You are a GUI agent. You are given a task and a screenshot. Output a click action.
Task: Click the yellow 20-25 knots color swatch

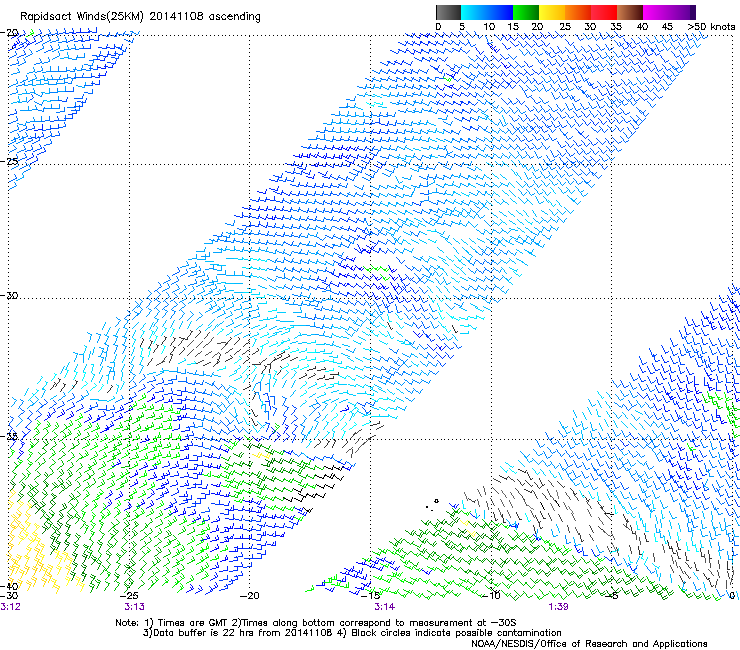click(x=552, y=12)
